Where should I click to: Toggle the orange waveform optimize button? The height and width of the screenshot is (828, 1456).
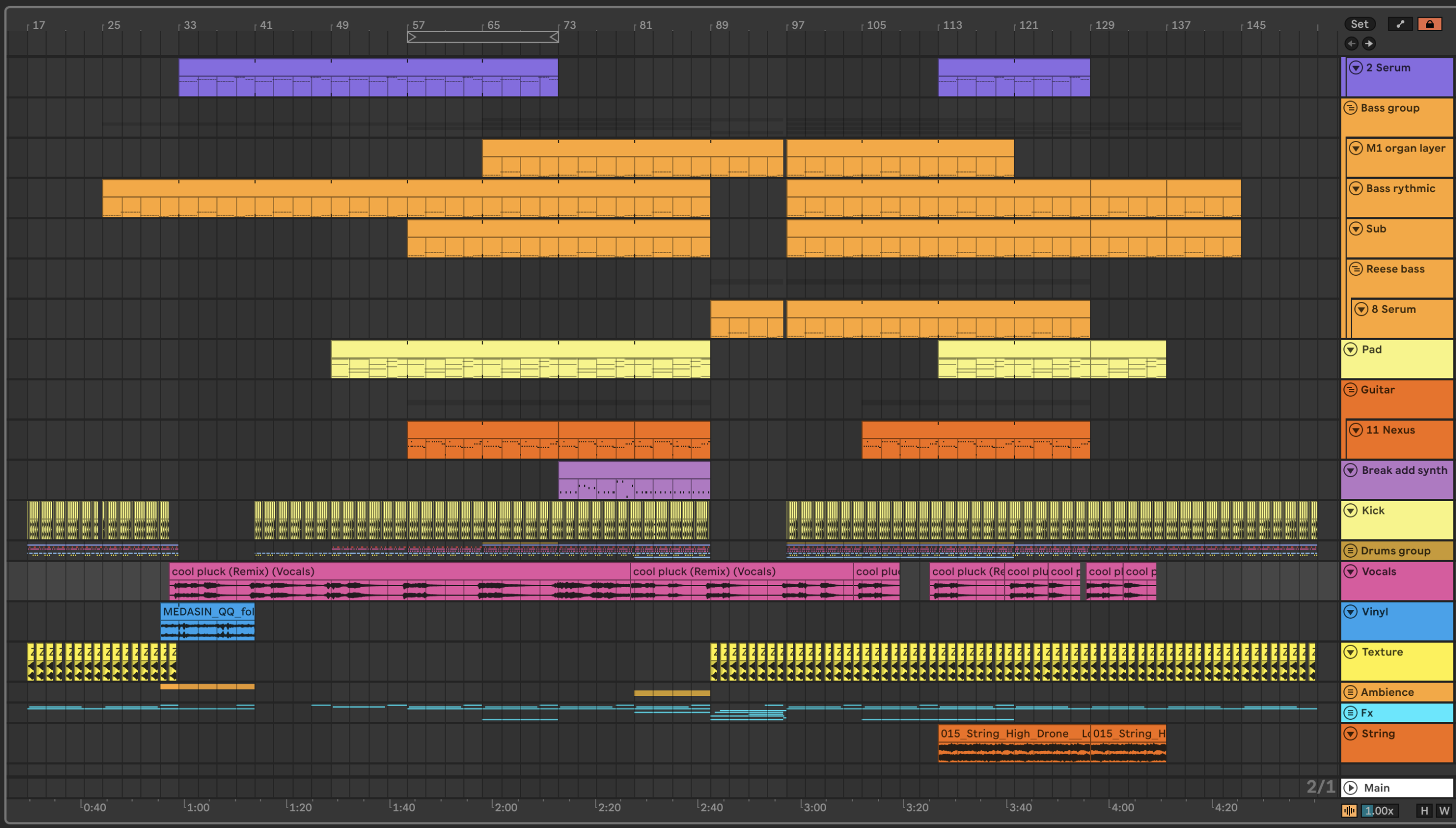(1349, 811)
